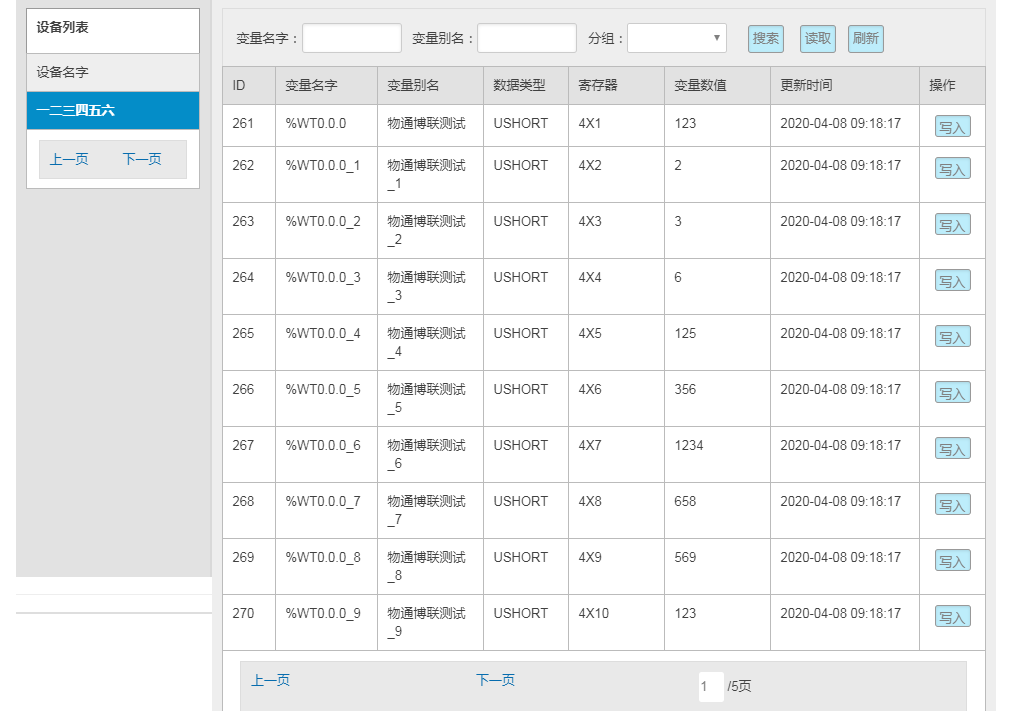Viewport: 1031px width, 711px height.
Task: Click 写入 for row ID 267
Action: (x=952, y=449)
